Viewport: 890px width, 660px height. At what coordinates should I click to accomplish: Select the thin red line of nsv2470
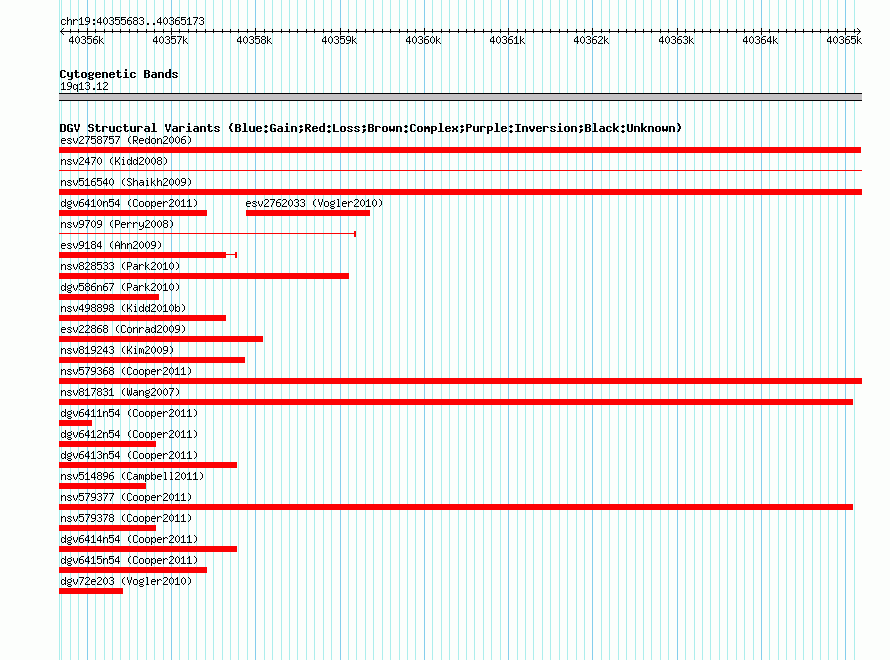tap(460, 170)
